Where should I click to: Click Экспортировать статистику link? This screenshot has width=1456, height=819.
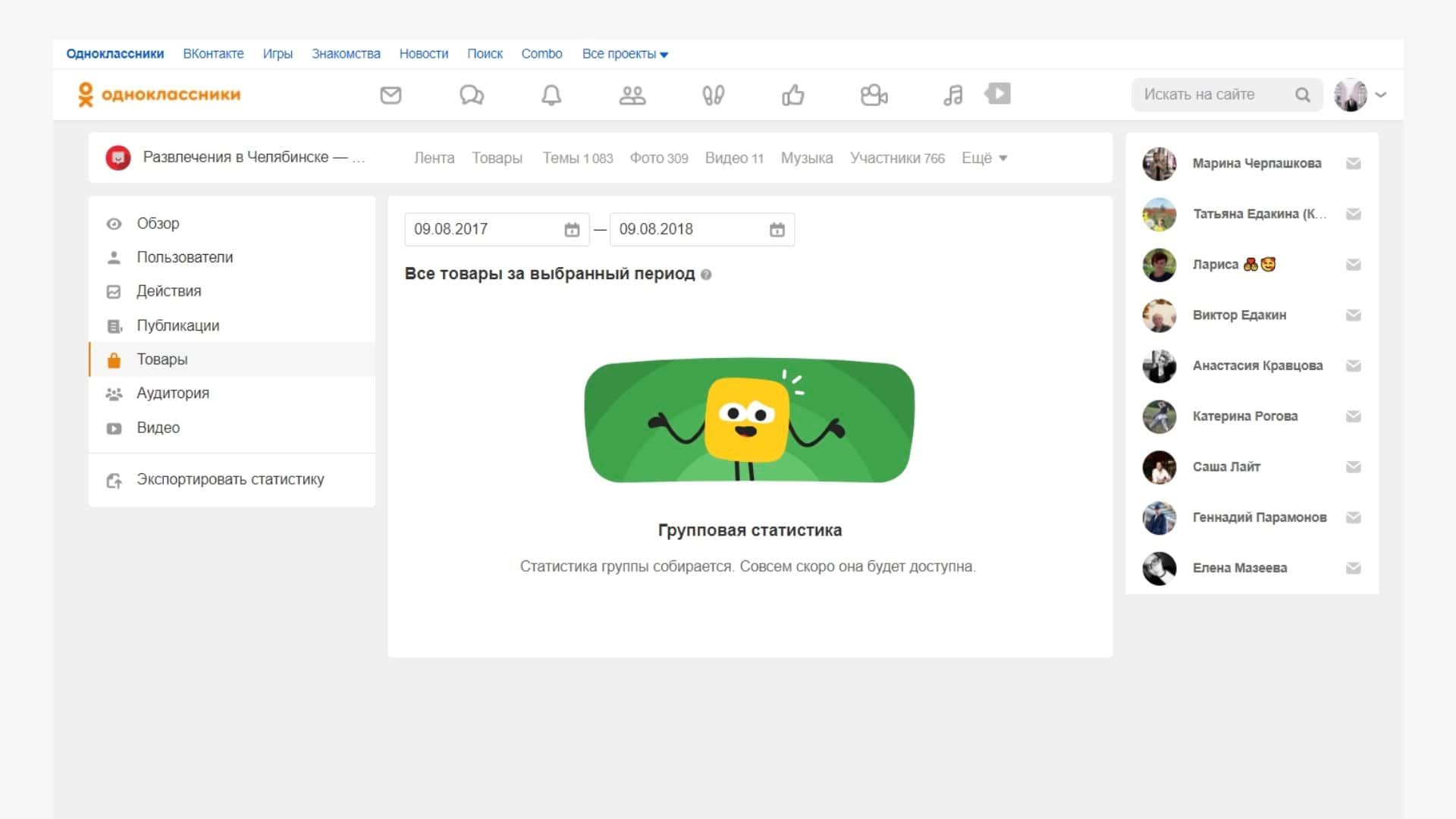[x=230, y=479]
